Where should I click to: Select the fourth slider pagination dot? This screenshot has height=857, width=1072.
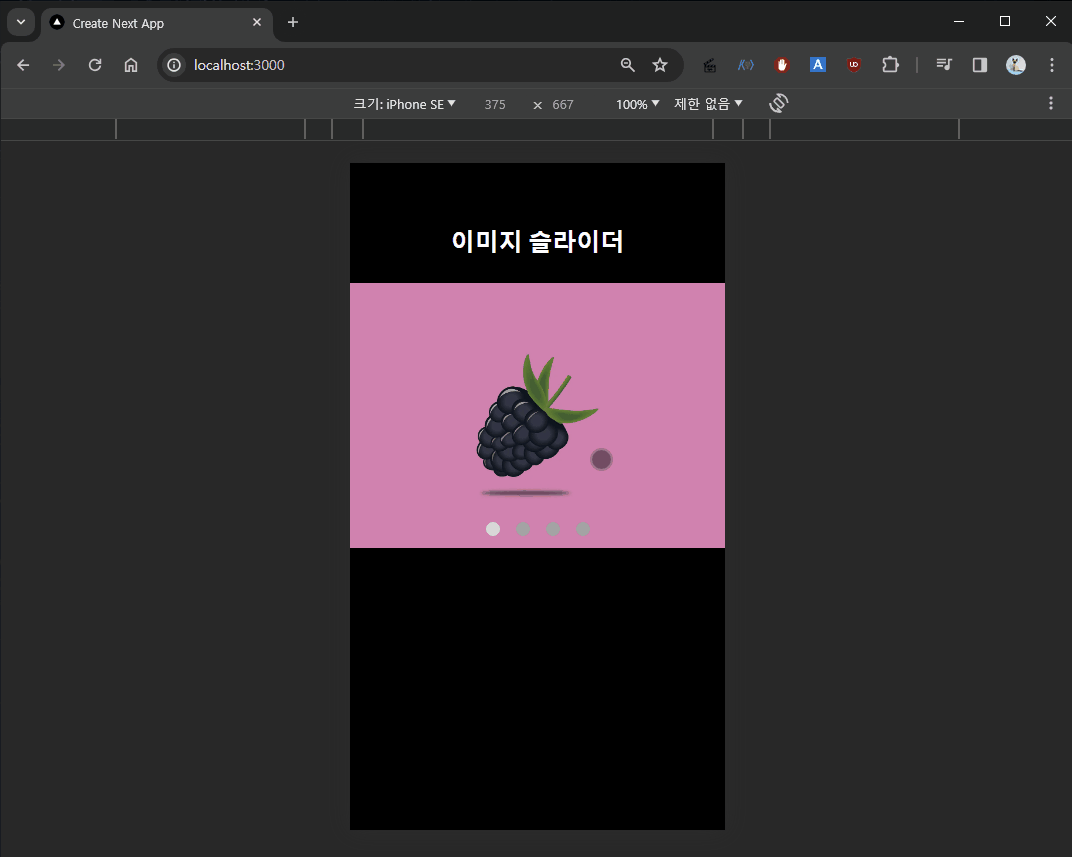[x=583, y=529]
